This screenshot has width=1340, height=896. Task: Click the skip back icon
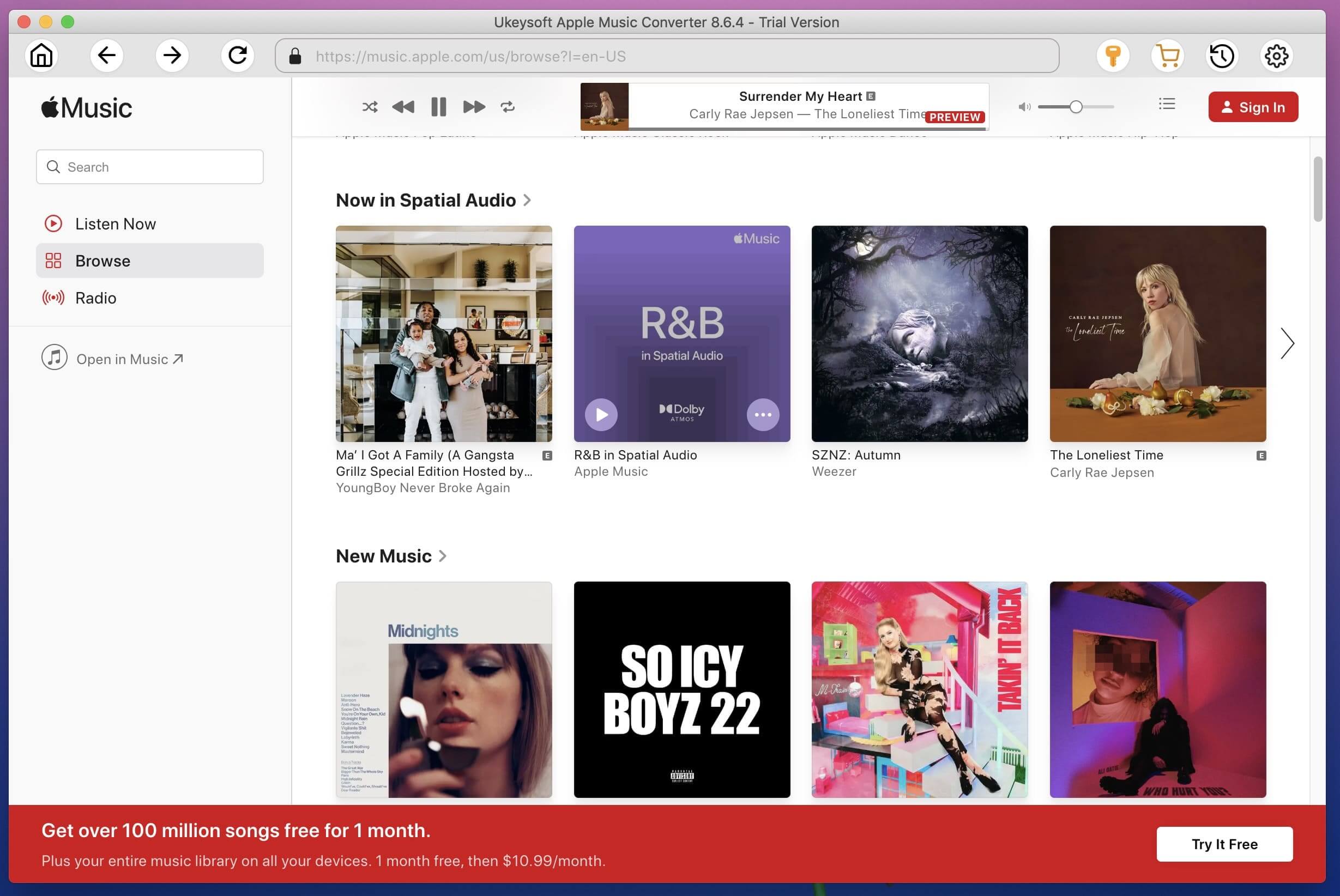click(x=404, y=106)
